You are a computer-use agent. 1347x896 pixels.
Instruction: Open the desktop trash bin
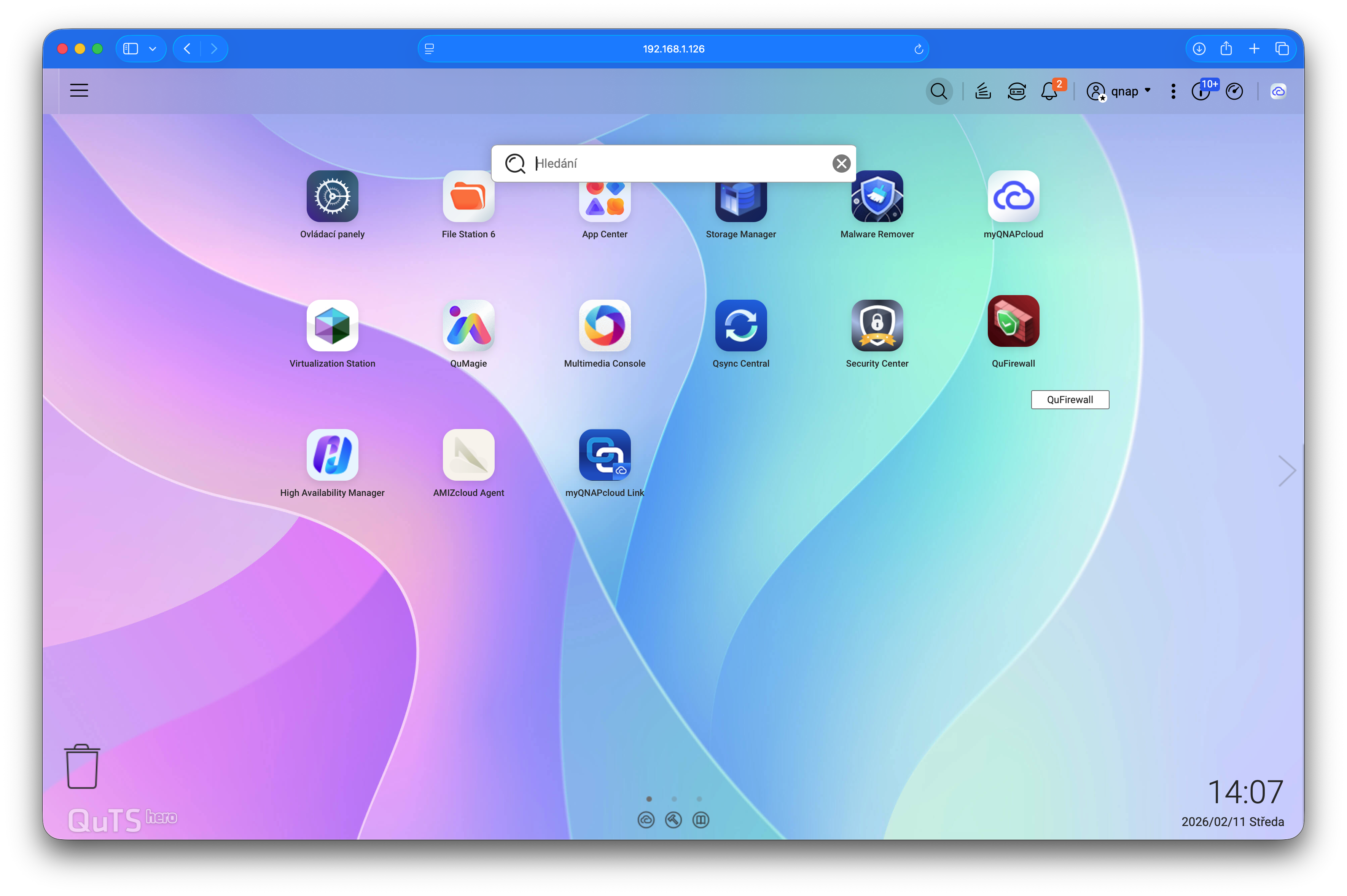82,767
